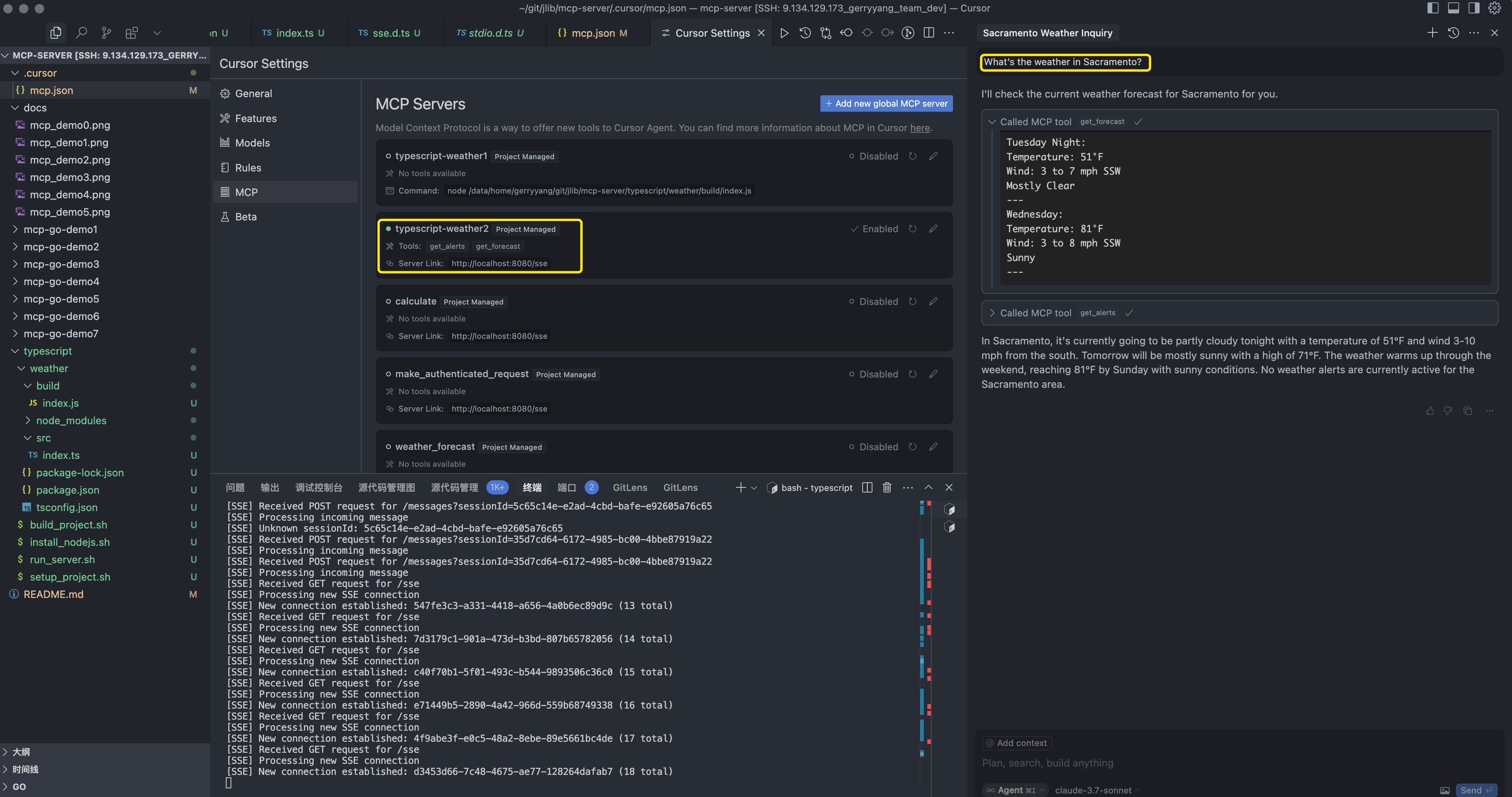Screen dimensions: 1512x797
Task: Expand the mcp-go-demo1 folder
Action: pos(60,229)
